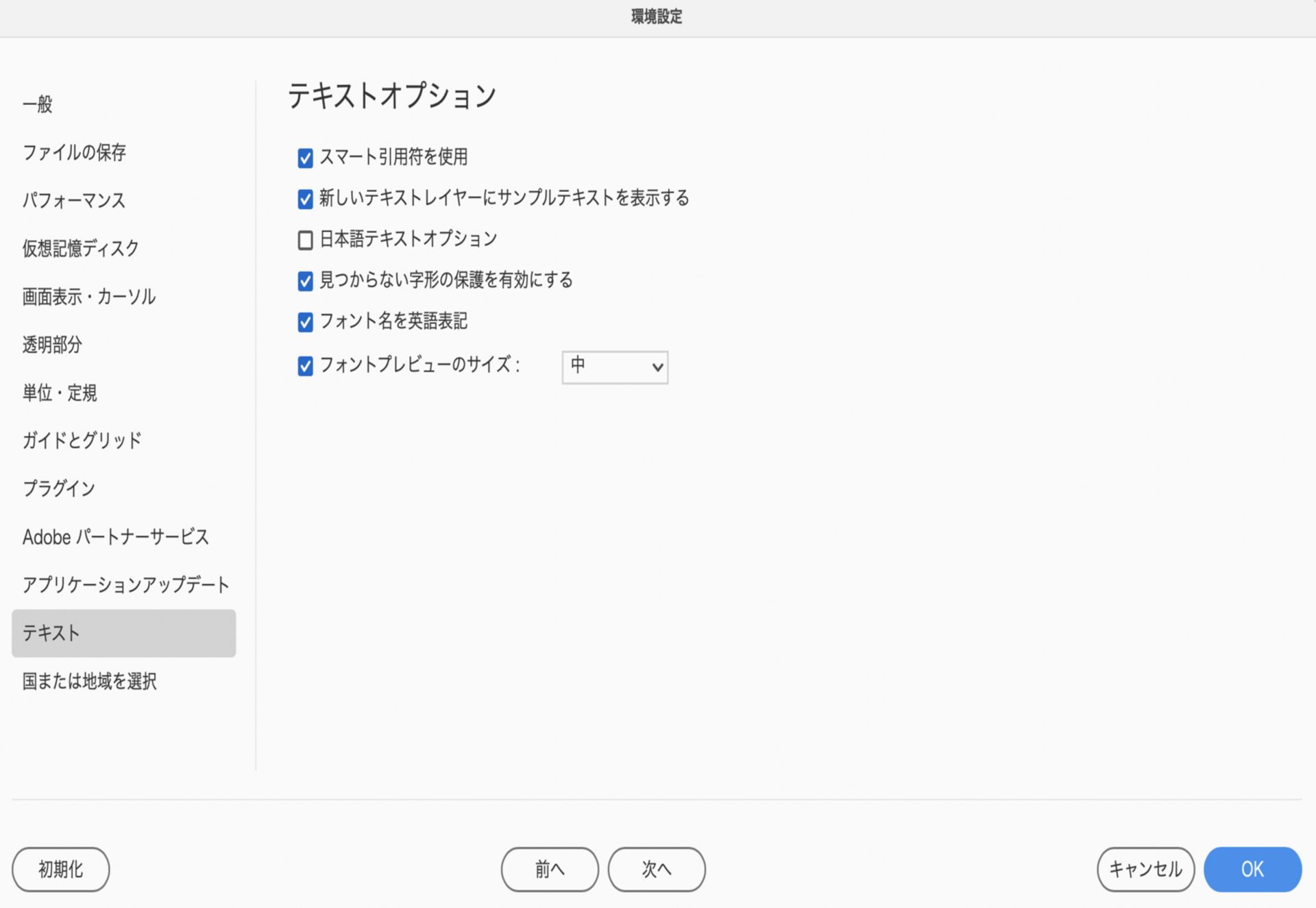Uncheck 新しいテキストレイヤーにサンプルテキストを表示する
The width and height of the screenshot is (1316, 908).
(305, 199)
